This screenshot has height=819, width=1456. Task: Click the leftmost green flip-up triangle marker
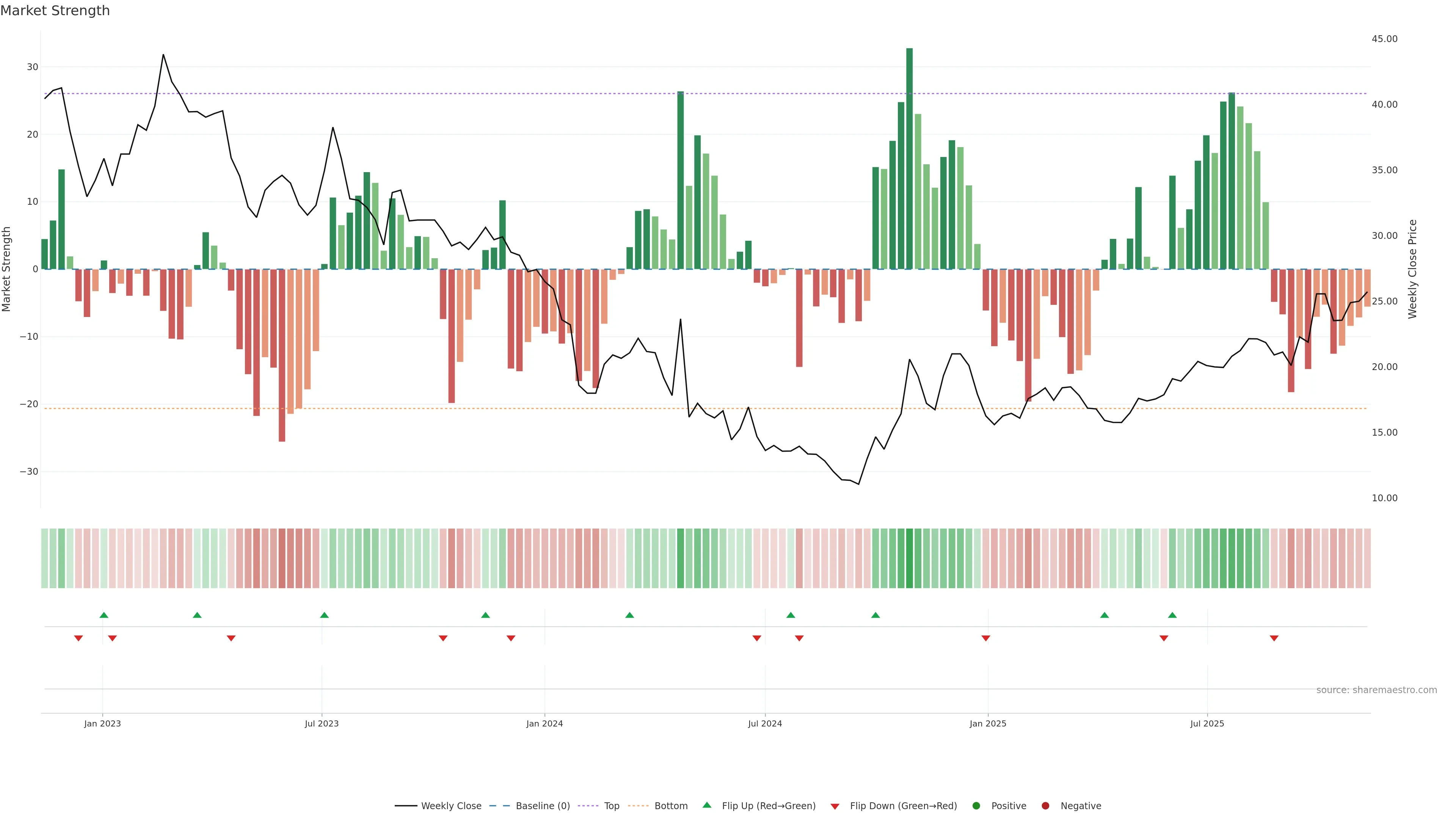104,615
